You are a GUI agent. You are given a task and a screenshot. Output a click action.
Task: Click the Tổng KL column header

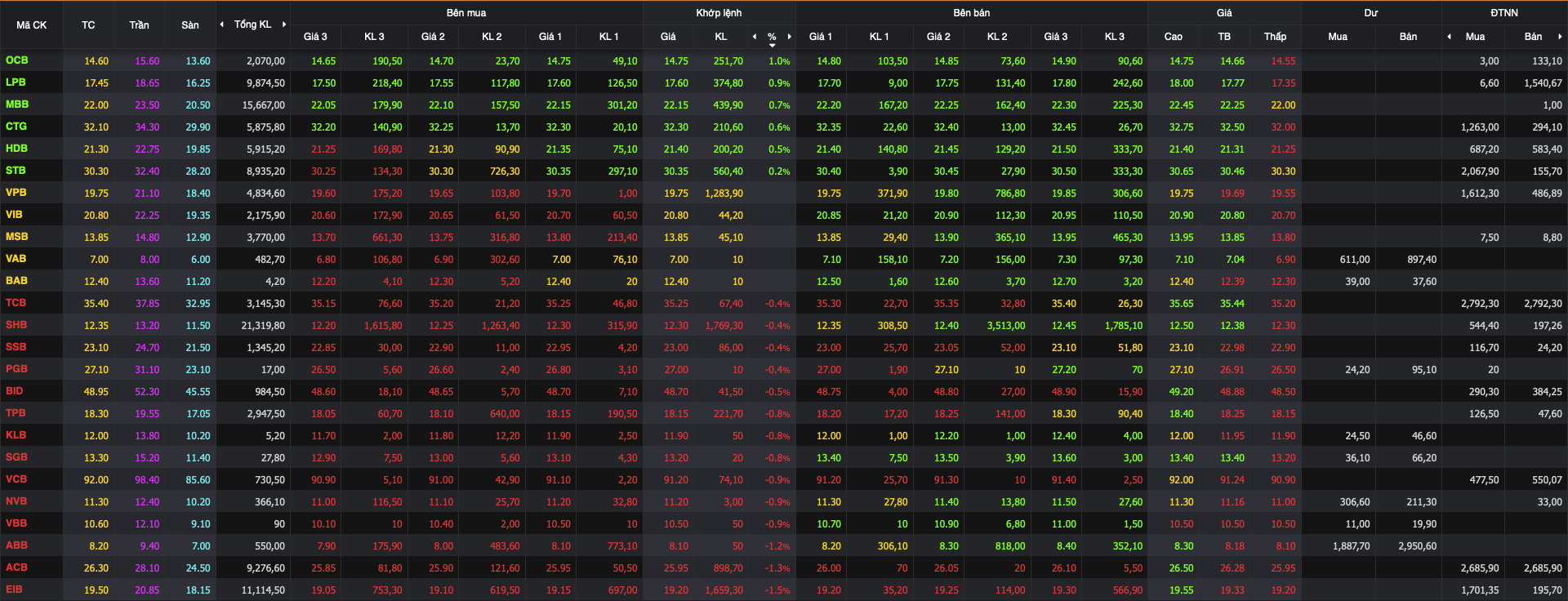(252, 24)
